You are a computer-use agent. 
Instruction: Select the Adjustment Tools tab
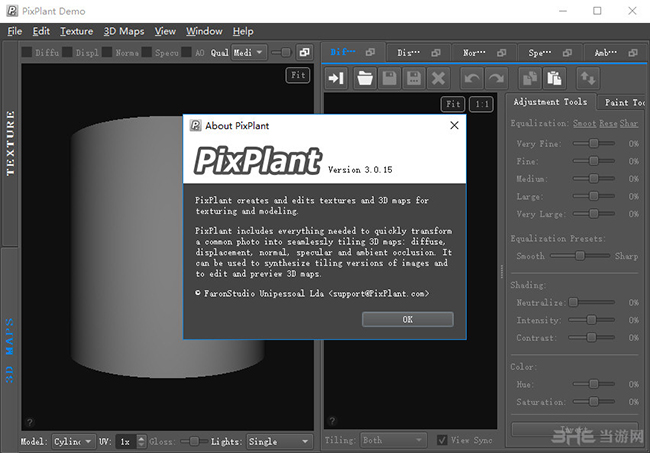point(550,102)
